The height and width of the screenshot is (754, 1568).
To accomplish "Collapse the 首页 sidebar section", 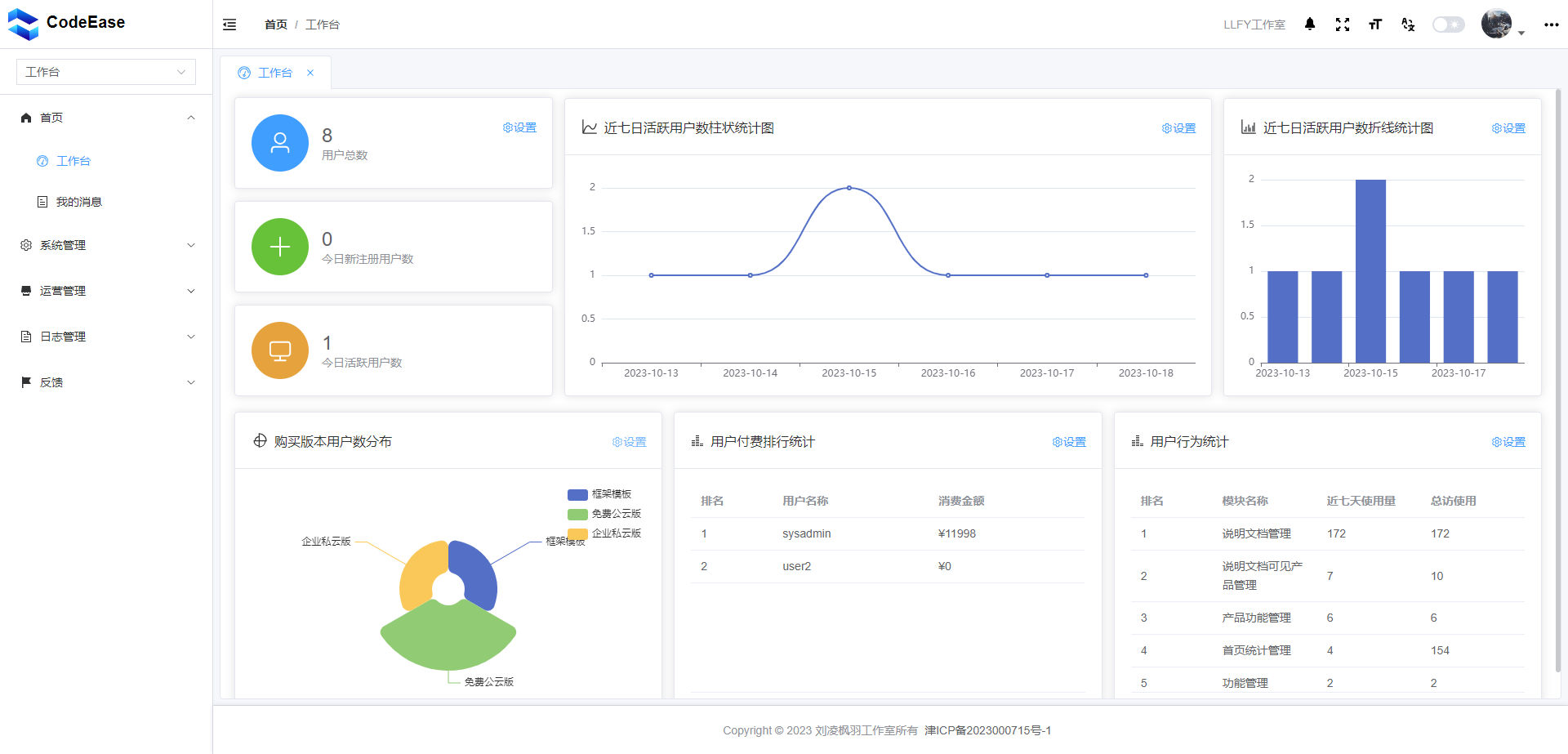I will tap(106, 118).
